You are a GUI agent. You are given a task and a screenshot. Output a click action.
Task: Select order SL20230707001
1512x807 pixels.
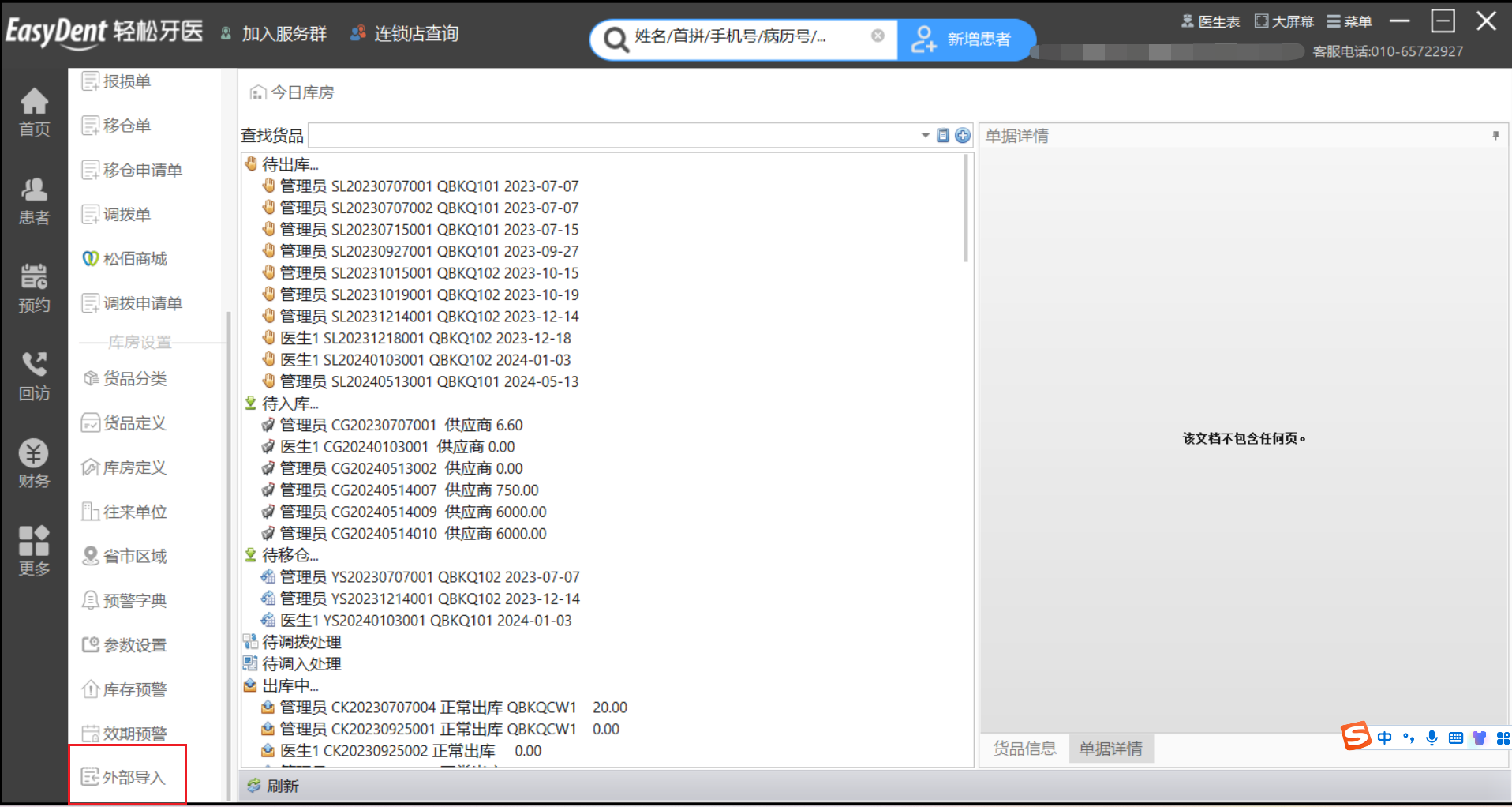click(421, 186)
